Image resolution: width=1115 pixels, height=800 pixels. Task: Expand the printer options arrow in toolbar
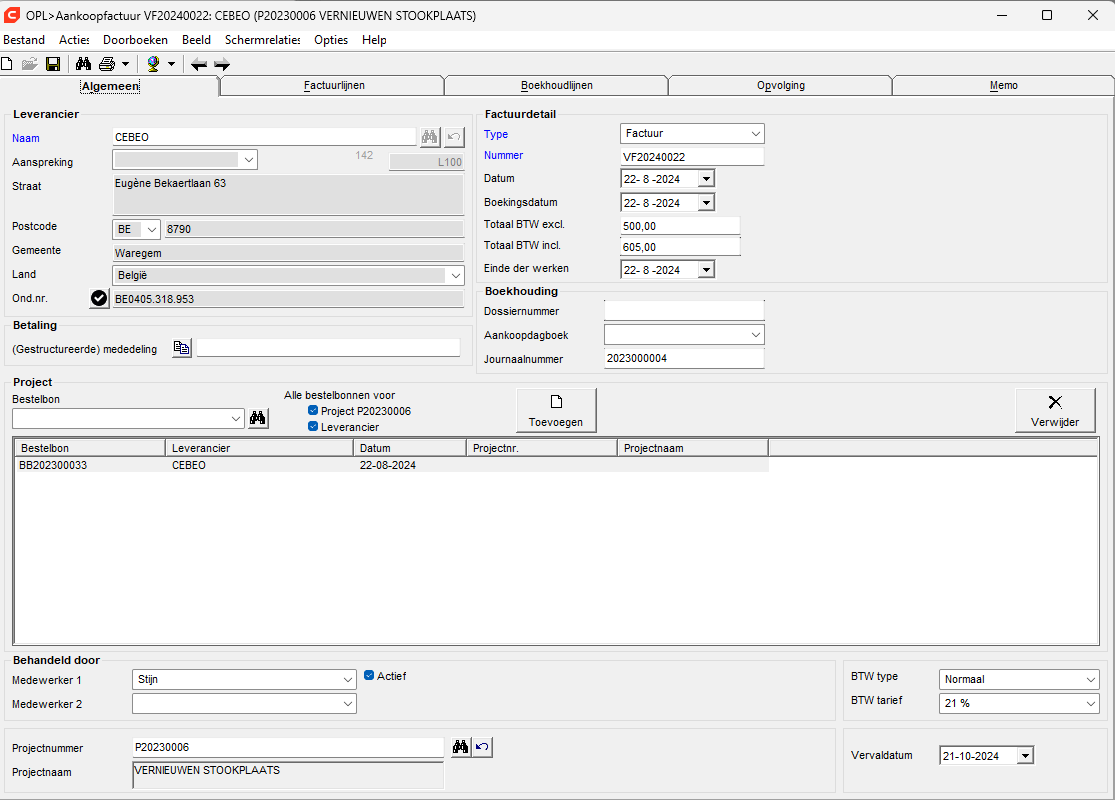(x=125, y=64)
